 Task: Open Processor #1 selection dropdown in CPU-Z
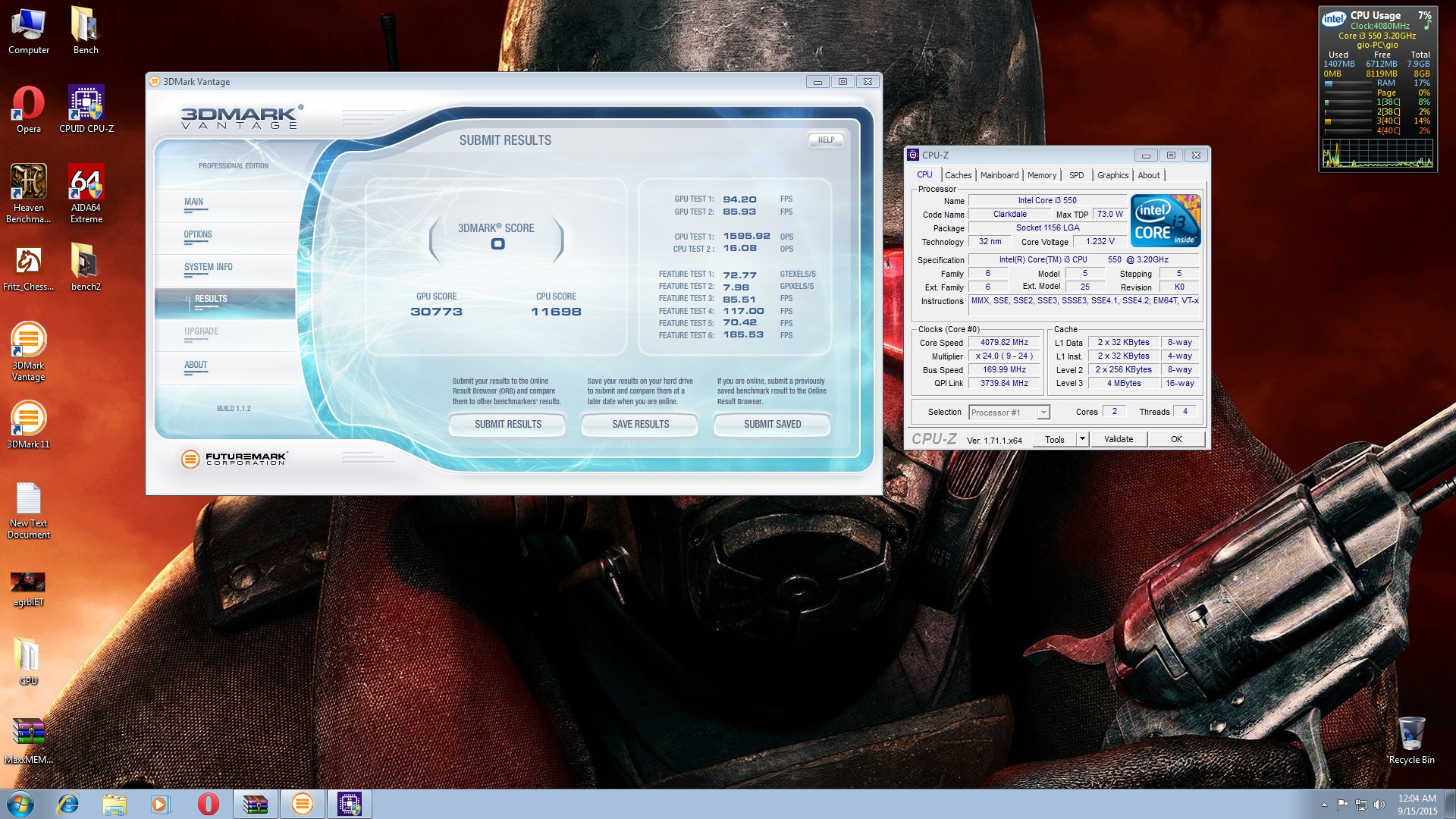click(x=1009, y=413)
